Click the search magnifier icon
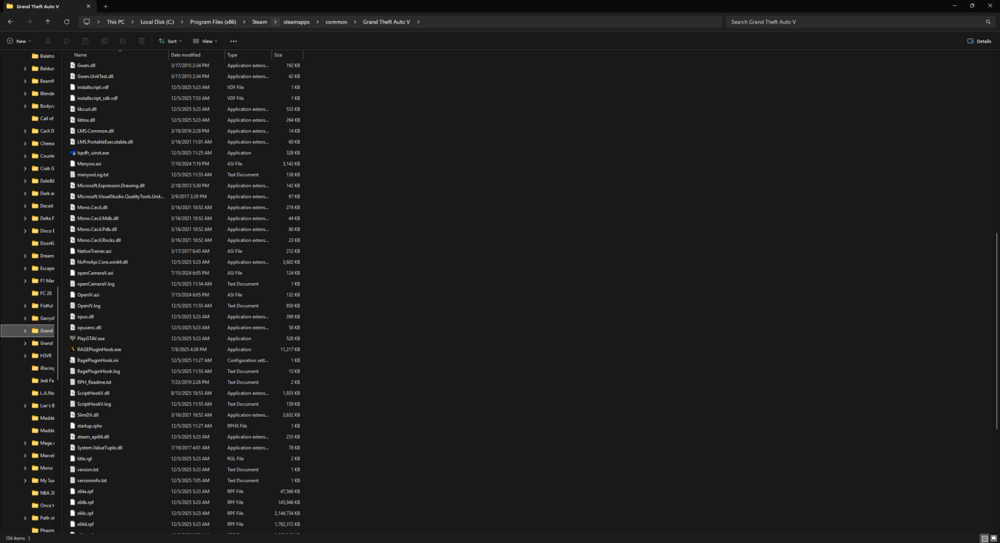 point(988,22)
